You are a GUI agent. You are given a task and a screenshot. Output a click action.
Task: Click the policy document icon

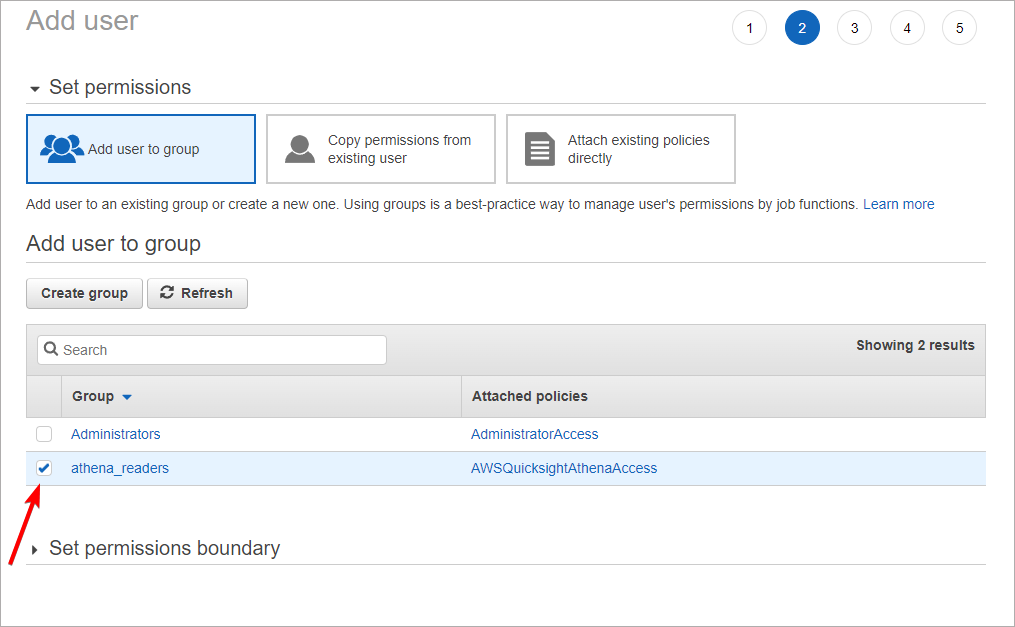tap(540, 149)
